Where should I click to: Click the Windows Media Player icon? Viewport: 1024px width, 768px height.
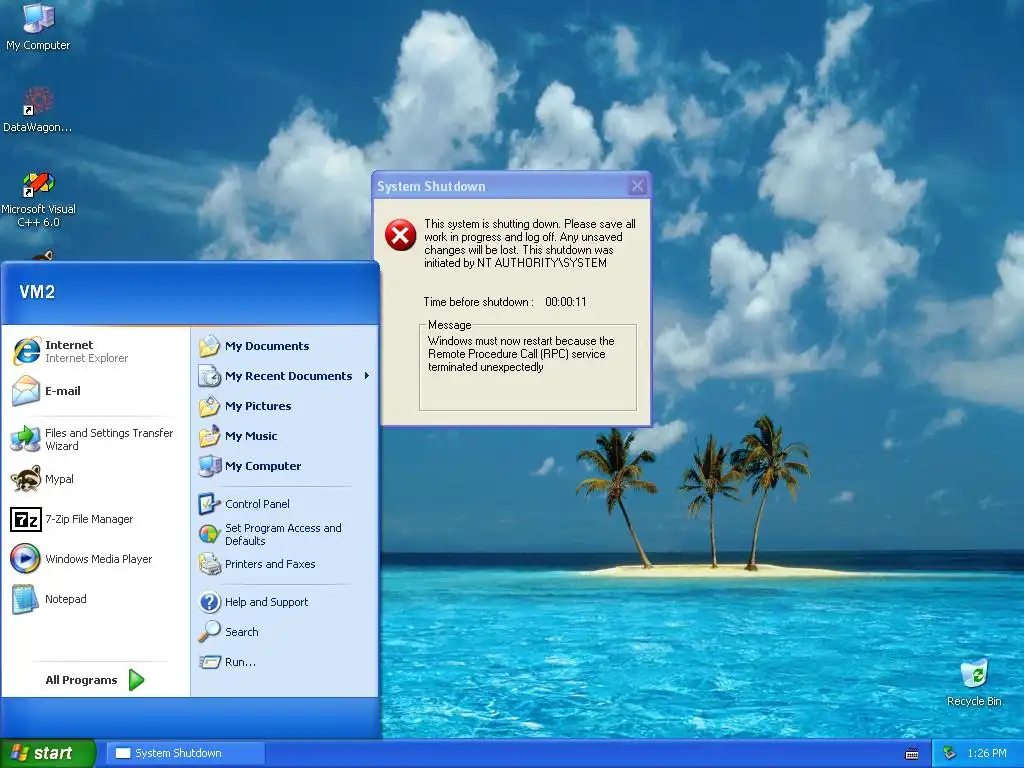click(26, 559)
